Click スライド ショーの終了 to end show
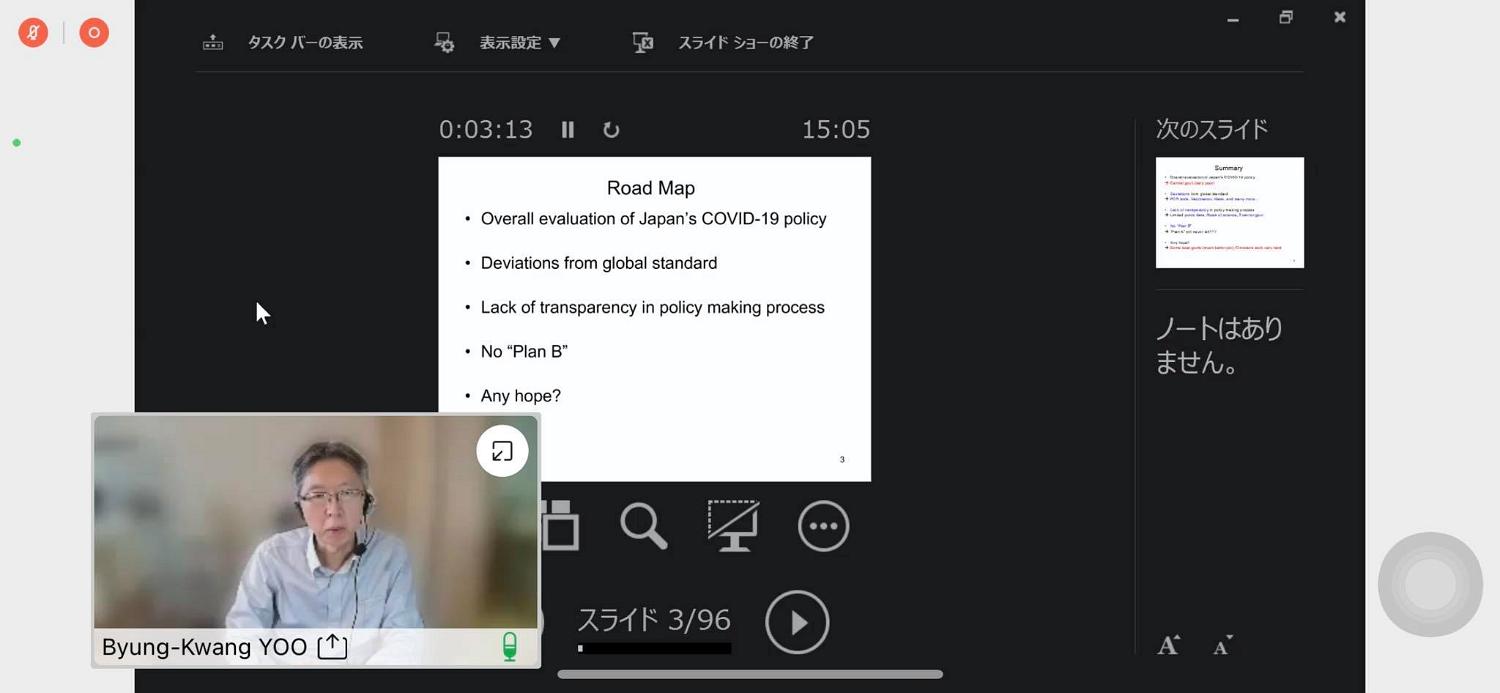The image size is (1500, 693). (724, 43)
